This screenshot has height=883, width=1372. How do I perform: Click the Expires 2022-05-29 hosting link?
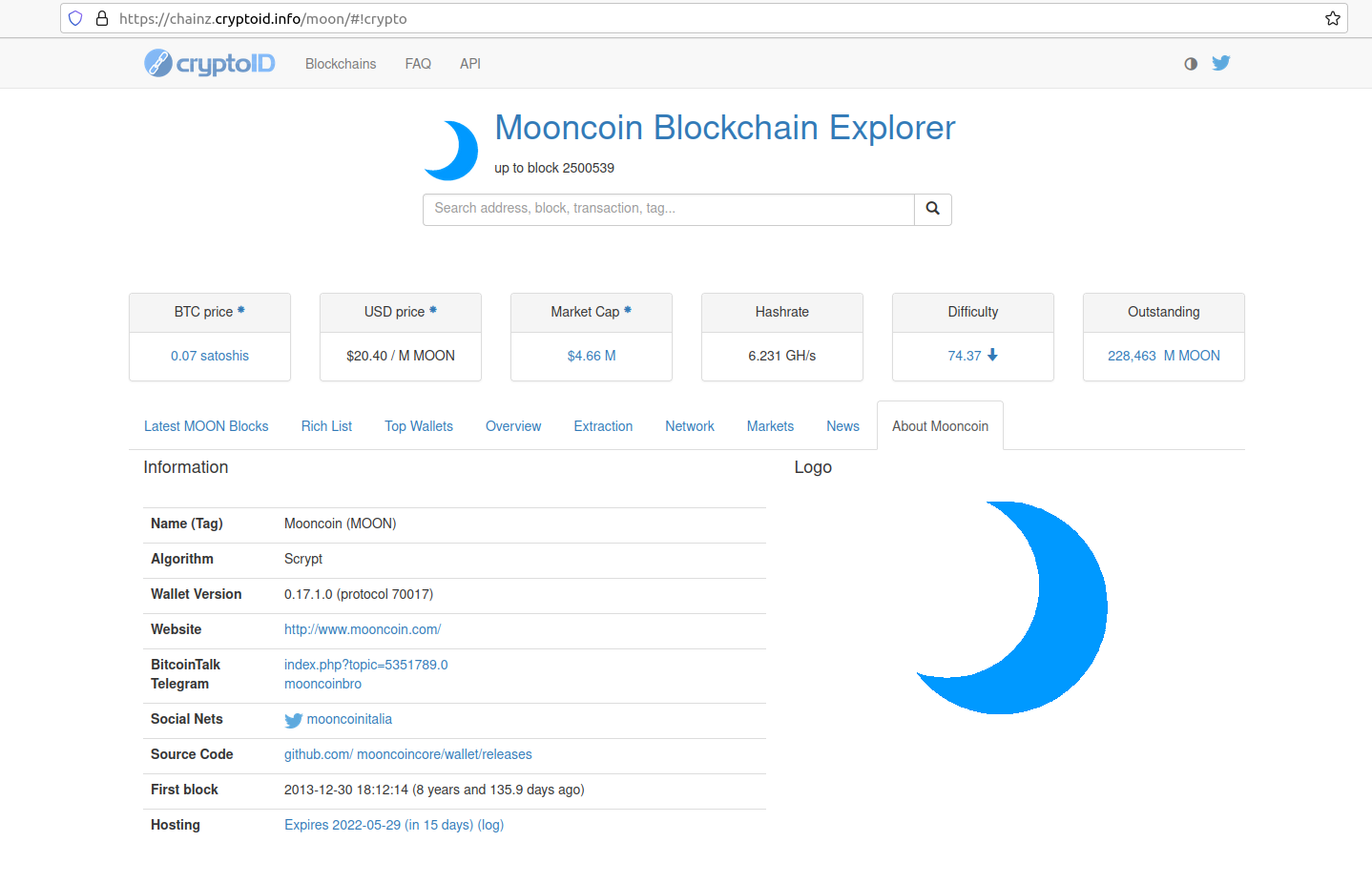pos(379,825)
